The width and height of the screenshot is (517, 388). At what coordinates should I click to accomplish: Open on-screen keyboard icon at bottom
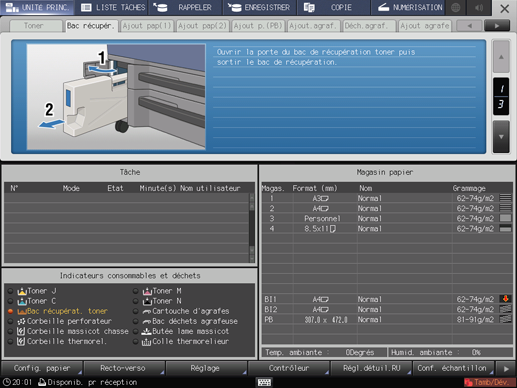264,382
